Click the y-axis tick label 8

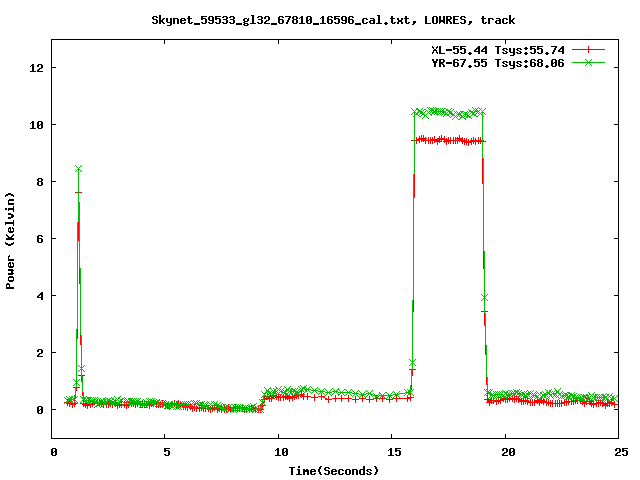(x=40, y=182)
